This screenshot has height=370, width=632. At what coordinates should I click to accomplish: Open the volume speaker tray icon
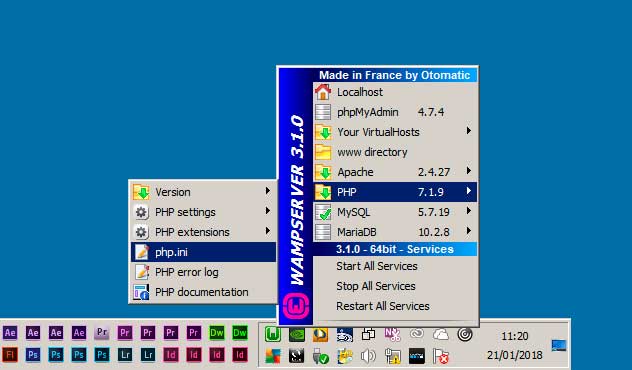point(368,356)
